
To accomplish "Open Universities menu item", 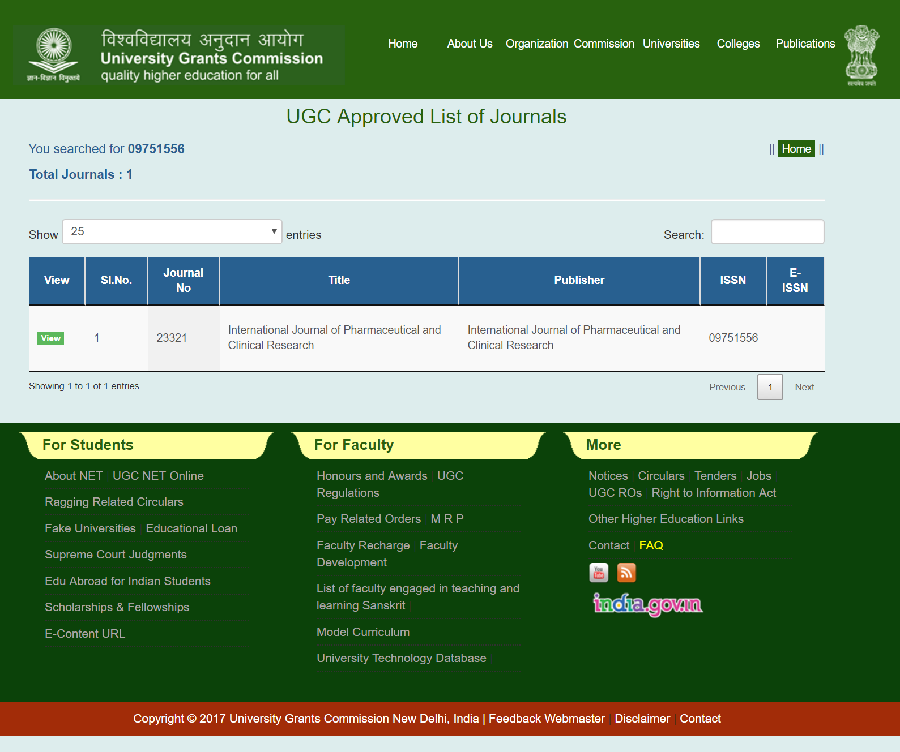I will point(671,44).
